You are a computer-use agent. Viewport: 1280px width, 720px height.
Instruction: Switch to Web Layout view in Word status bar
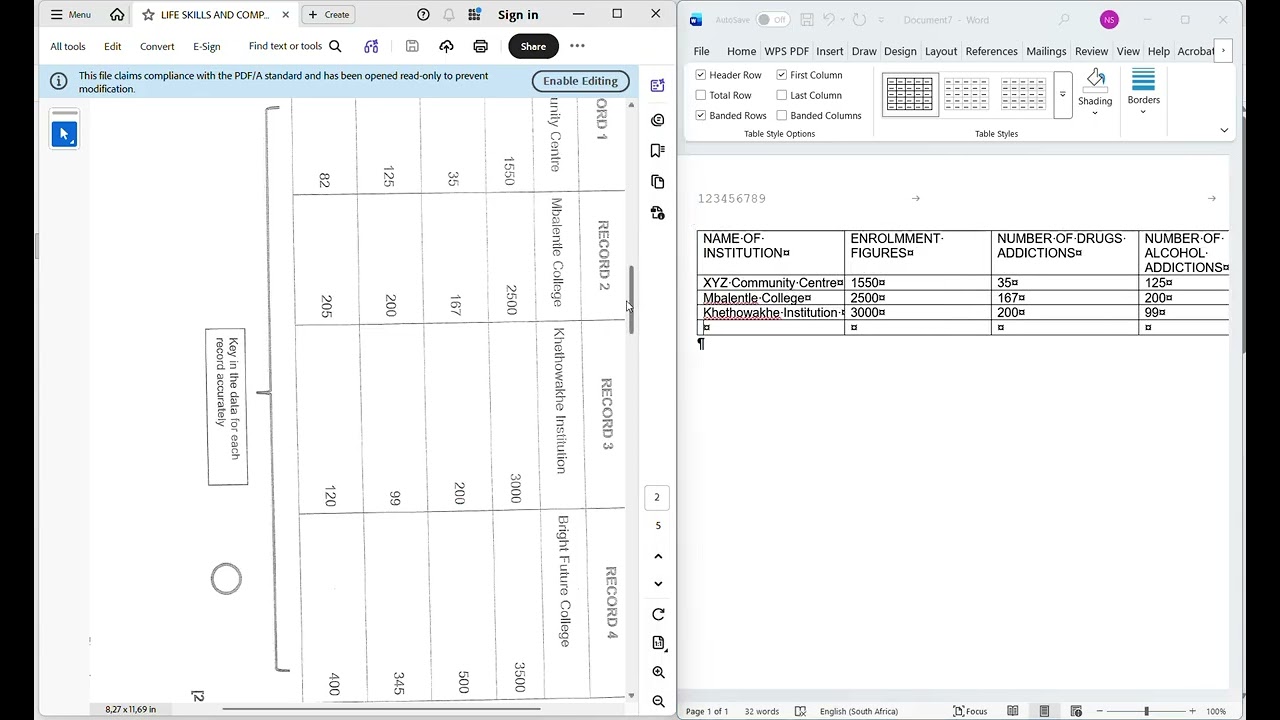click(1076, 711)
